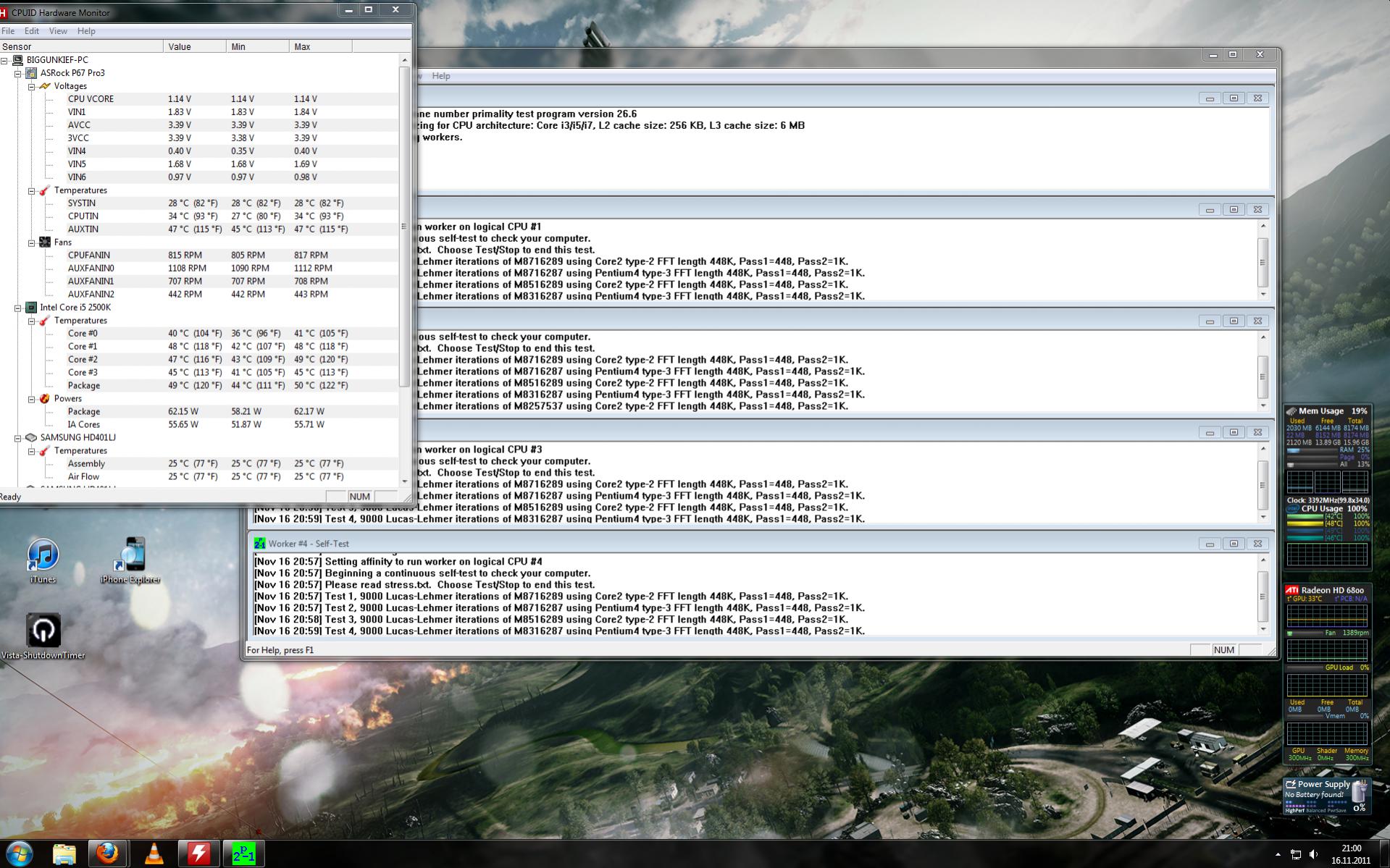Click the Worker #4 Self-Test window icon
Image resolution: width=1390 pixels, height=868 pixels.
click(x=259, y=544)
